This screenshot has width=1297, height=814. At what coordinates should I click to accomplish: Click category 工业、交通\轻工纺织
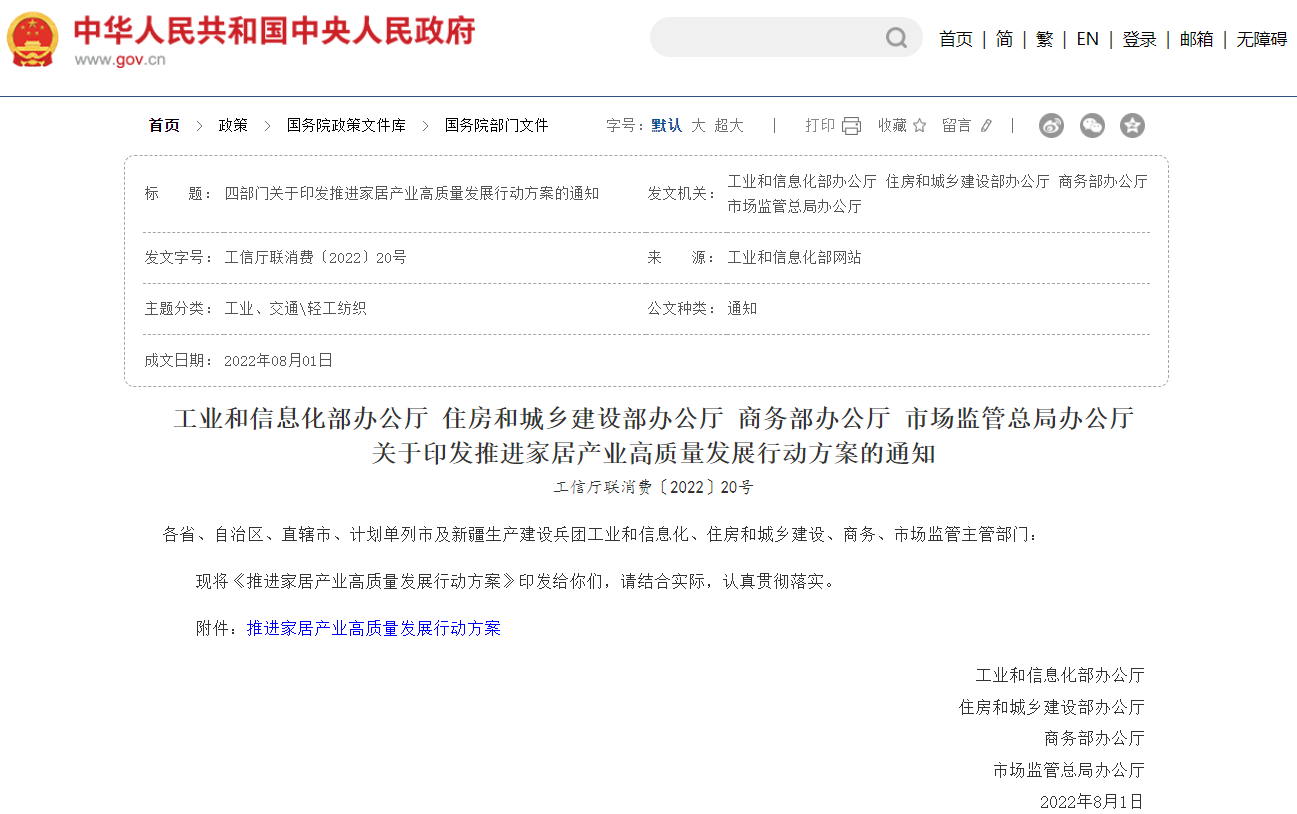pos(296,308)
